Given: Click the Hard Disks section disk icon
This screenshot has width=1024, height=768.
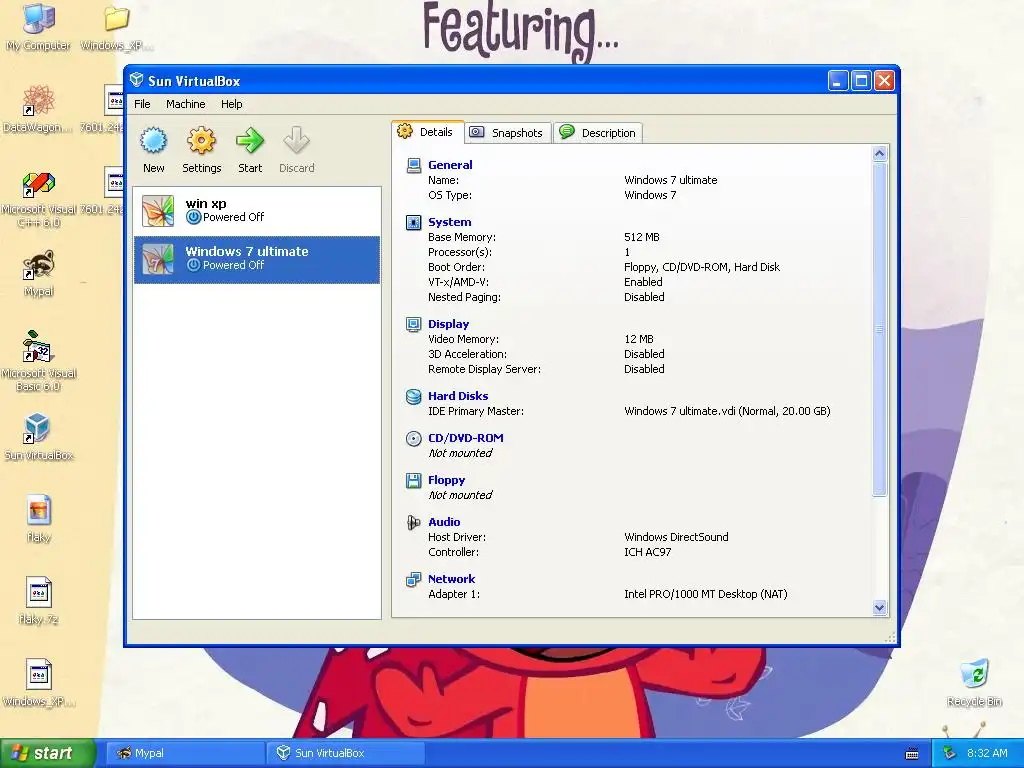Looking at the screenshot, I should [413, 396].
